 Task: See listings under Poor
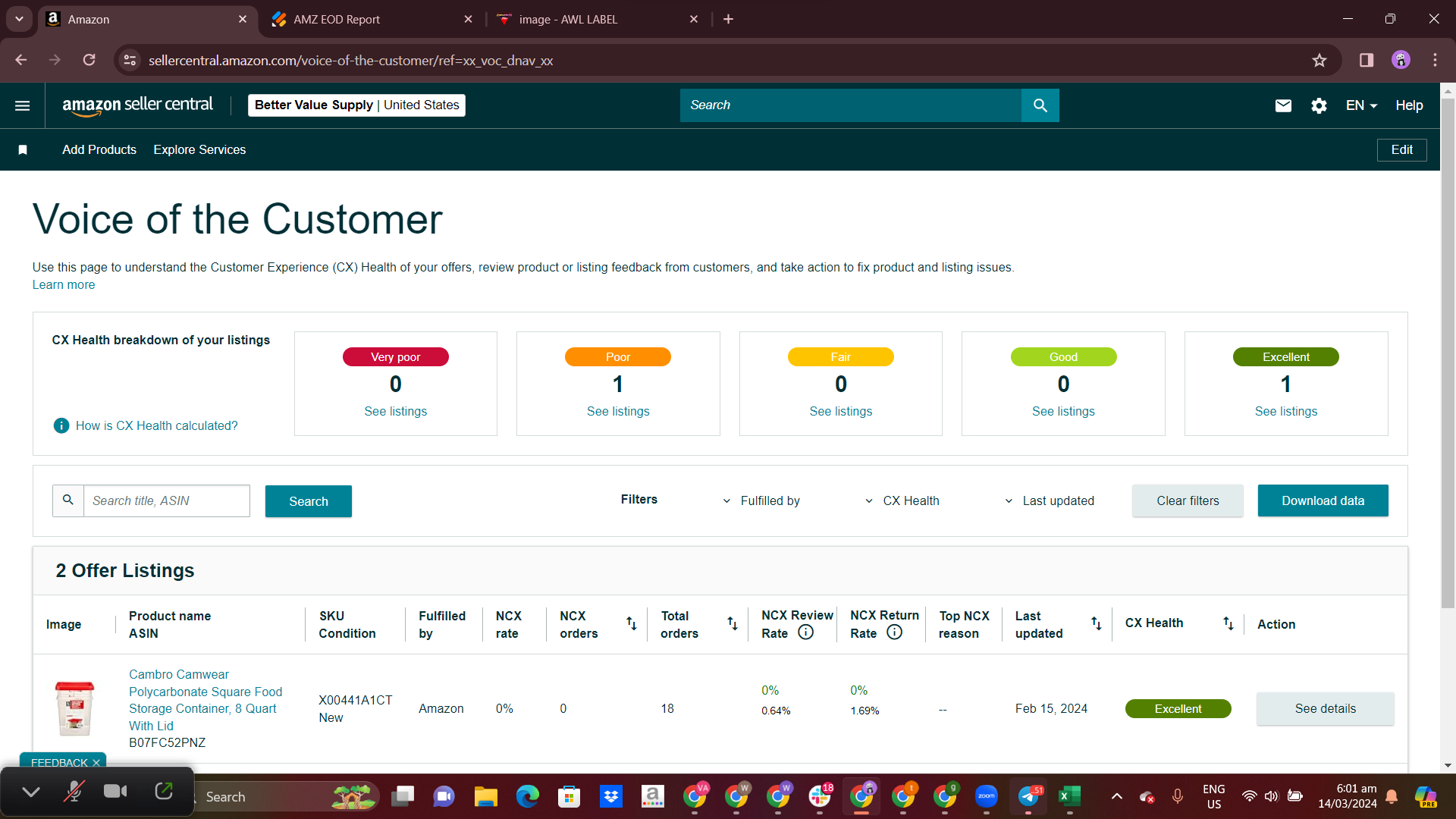[x=618, y=412]
